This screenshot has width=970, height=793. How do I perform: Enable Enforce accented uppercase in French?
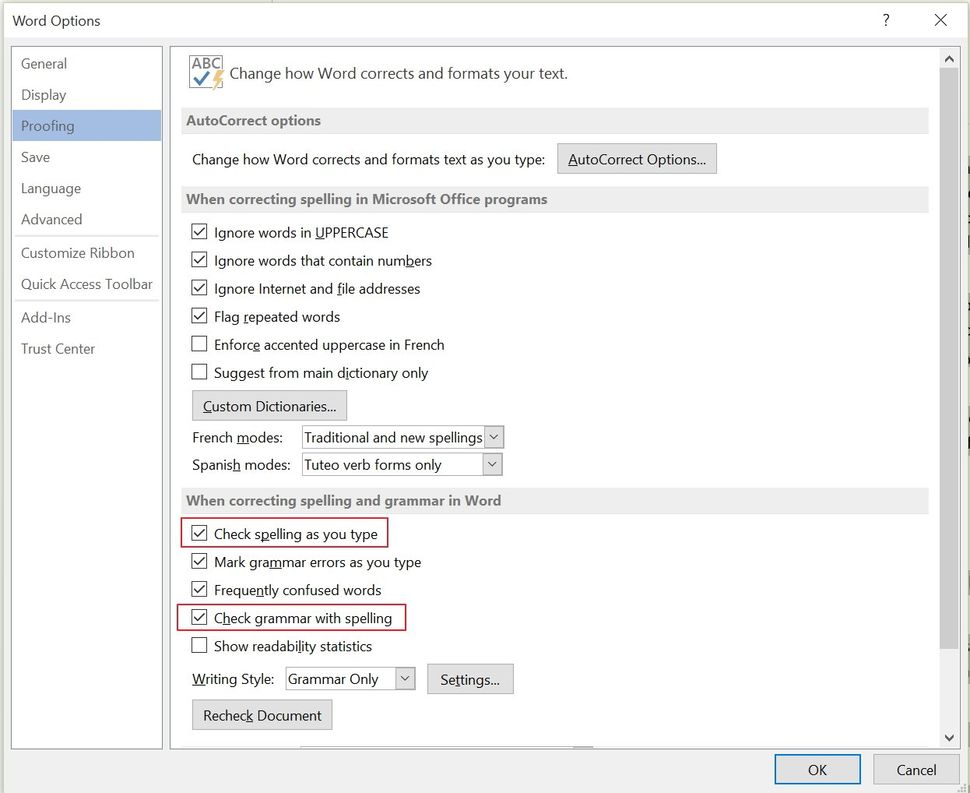[x=199, y=344]
